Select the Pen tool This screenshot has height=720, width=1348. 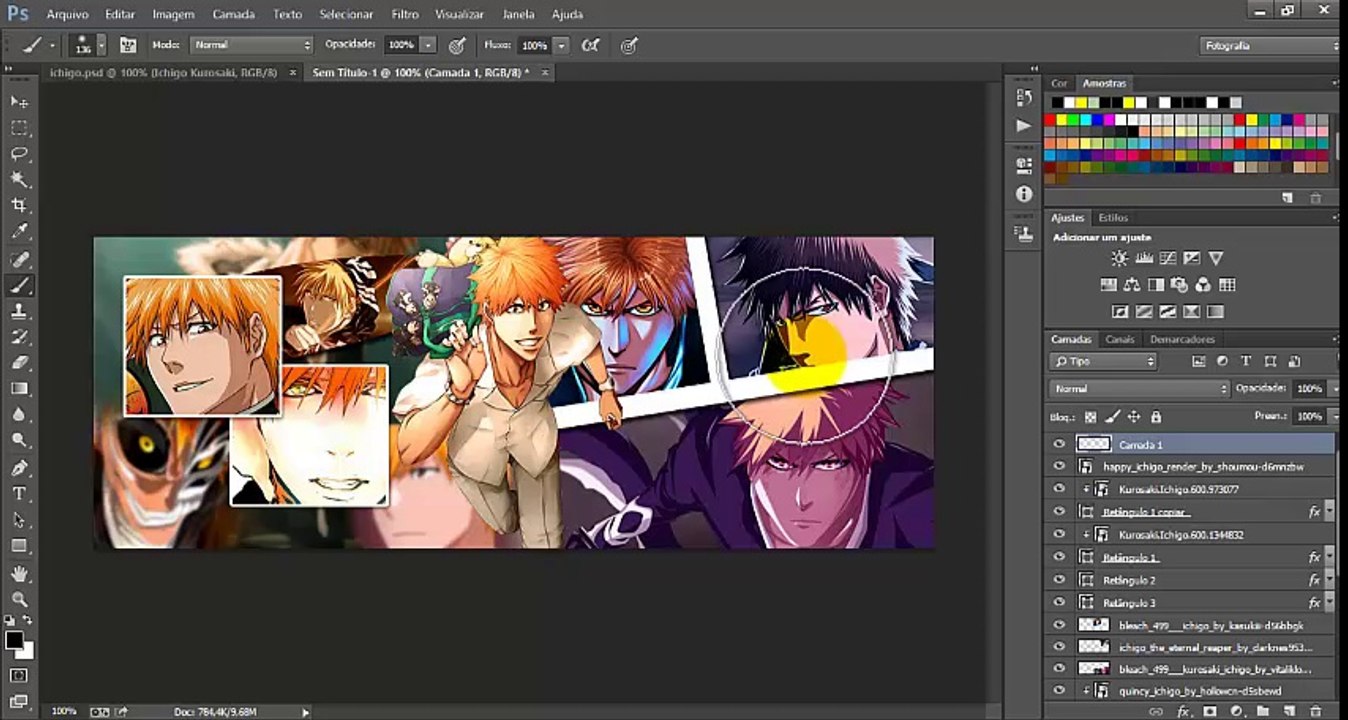click(x=19, y=468)
